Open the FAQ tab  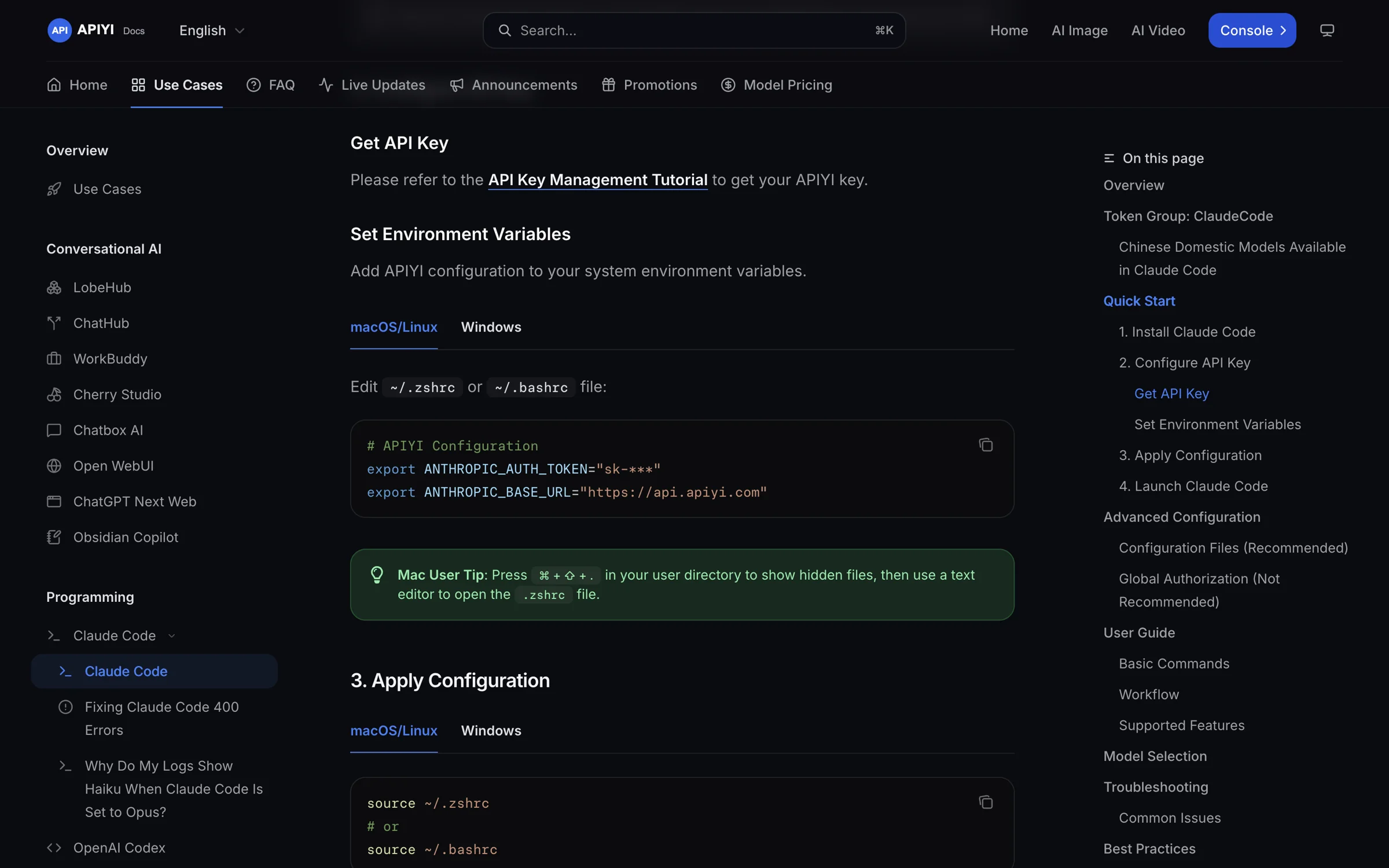point(270,85)
